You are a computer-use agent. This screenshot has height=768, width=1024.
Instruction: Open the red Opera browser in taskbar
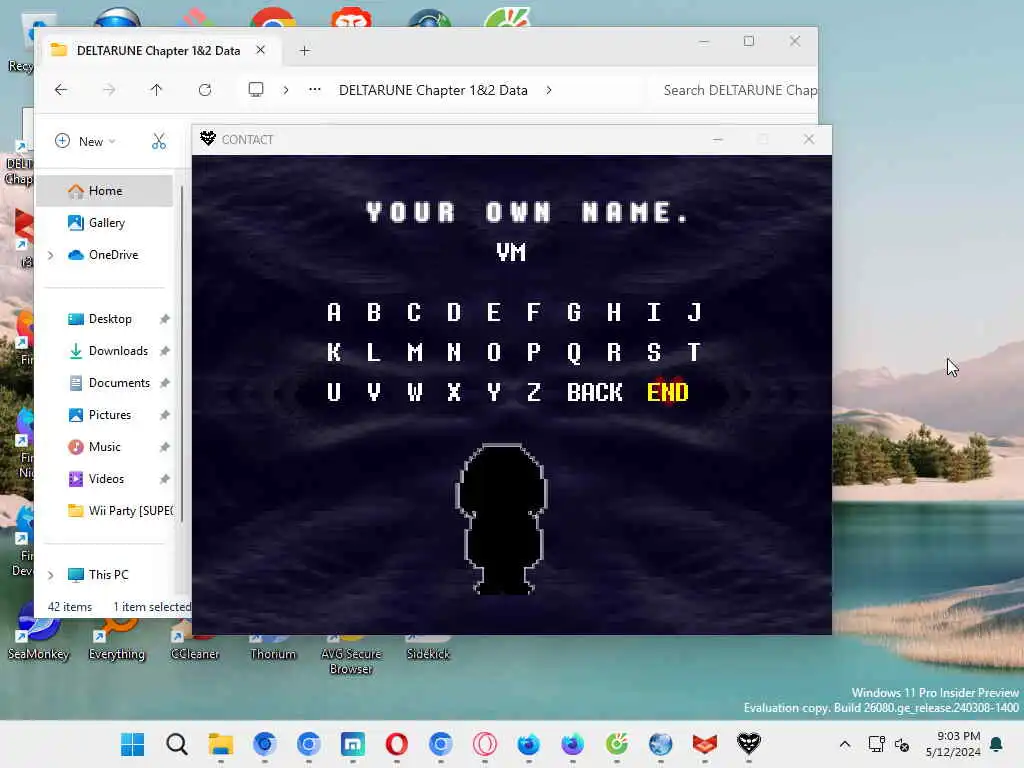396,744
